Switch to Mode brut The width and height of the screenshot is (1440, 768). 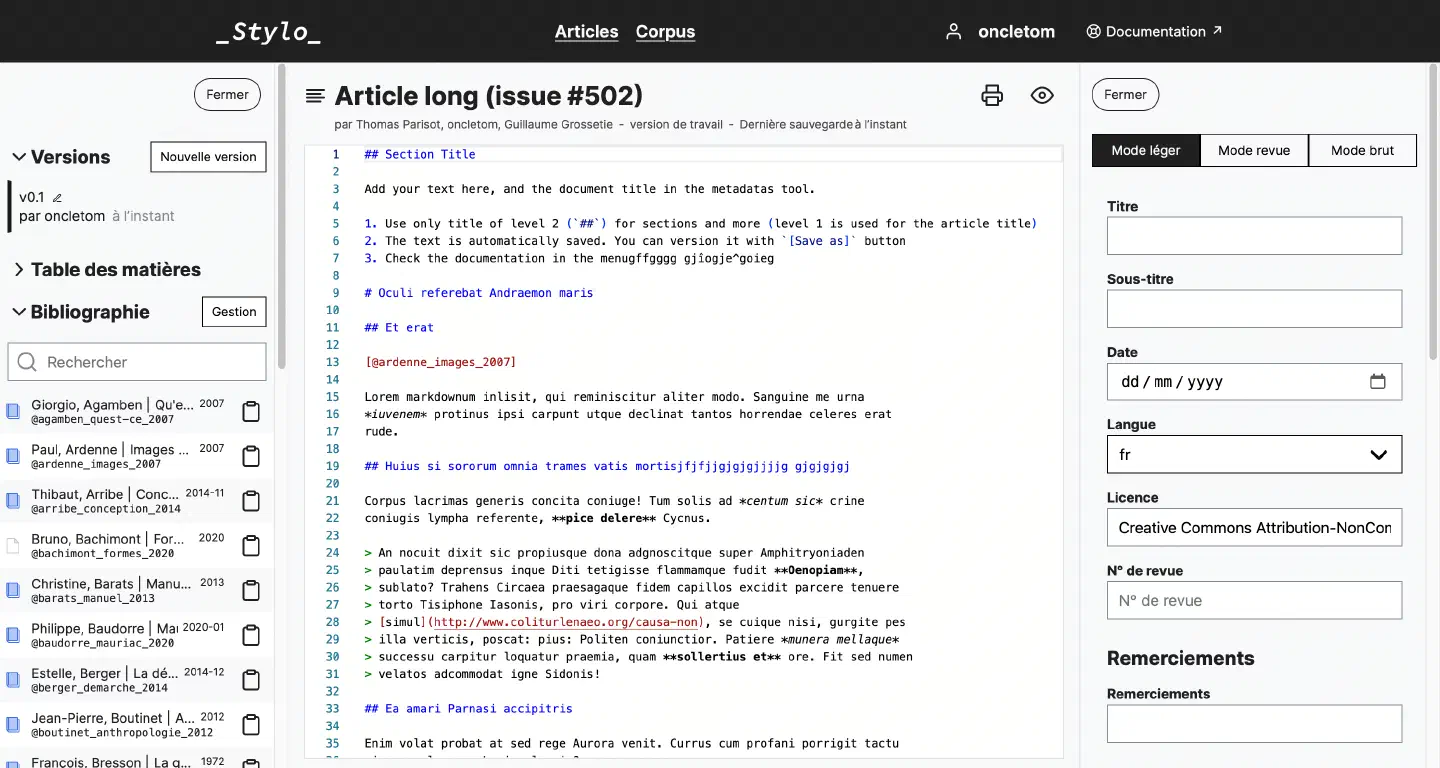point(1363,150)
